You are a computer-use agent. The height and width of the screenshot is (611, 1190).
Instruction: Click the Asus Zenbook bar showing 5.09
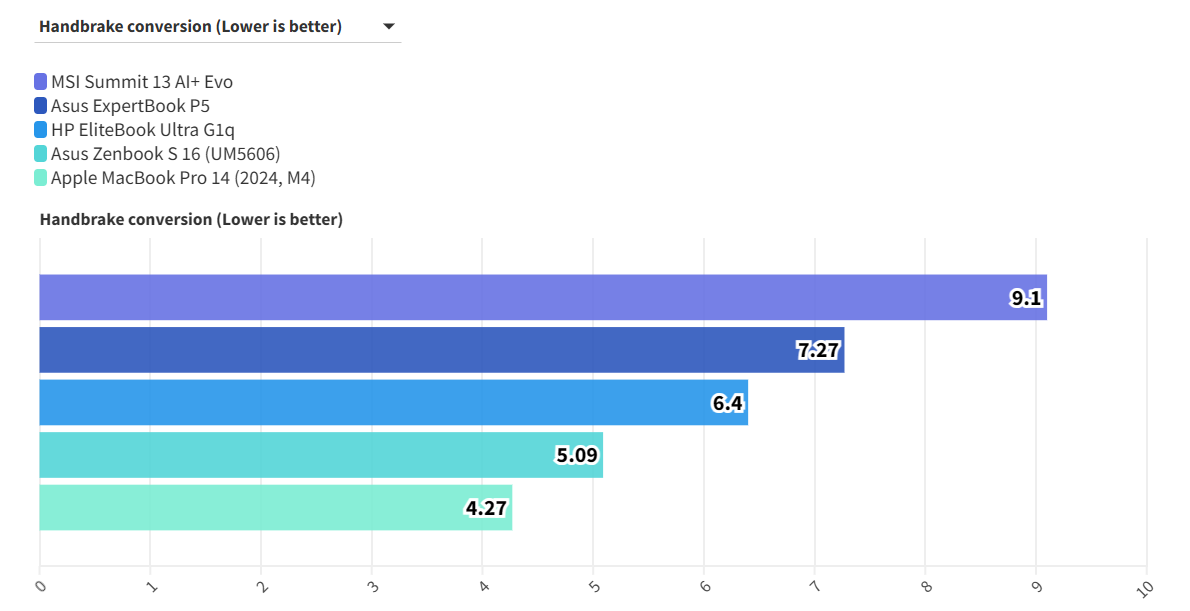tap(300, 455)
